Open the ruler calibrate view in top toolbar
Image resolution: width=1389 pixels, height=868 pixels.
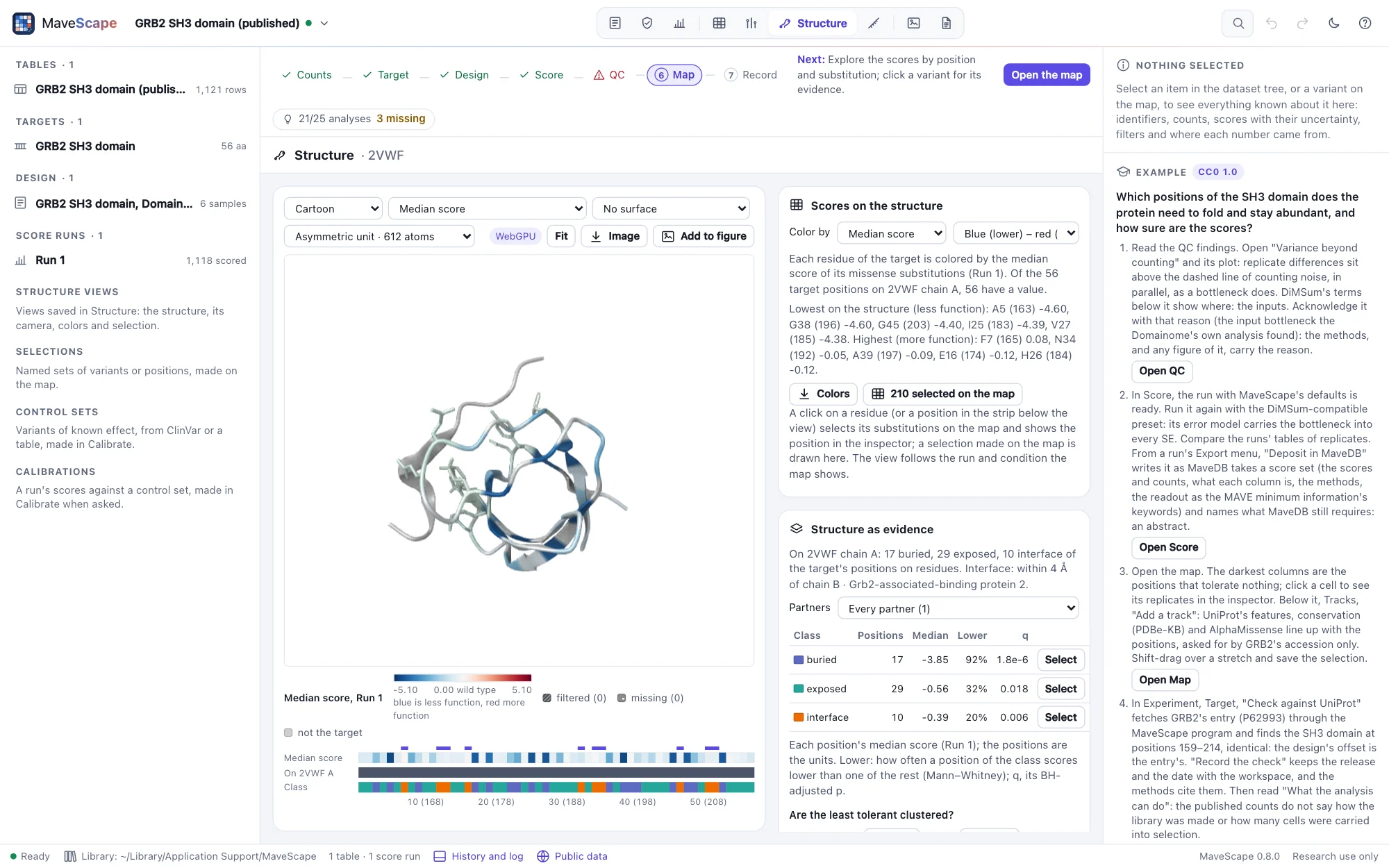click(x=874, y=23)
